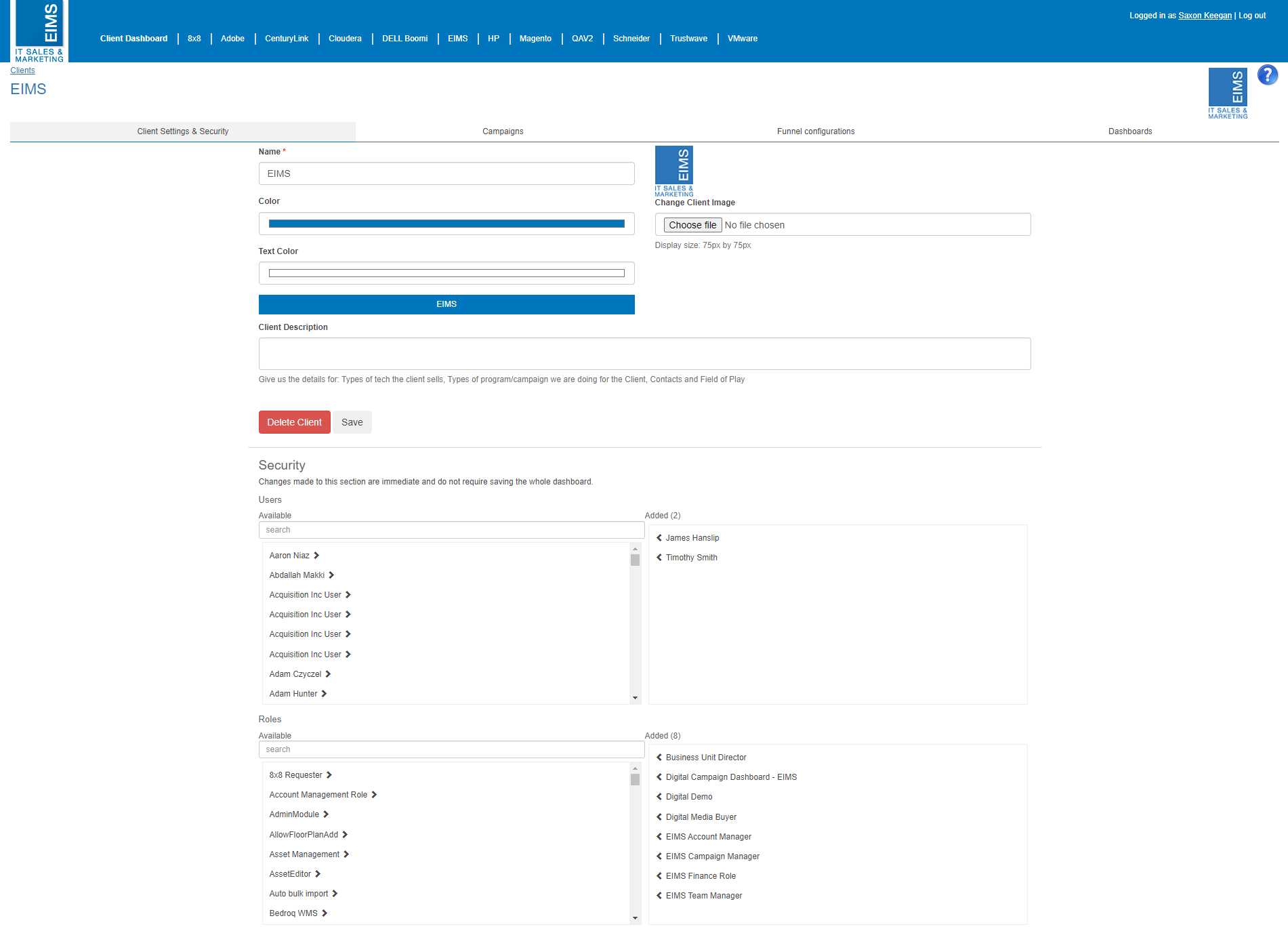The width and height of the screenshot is (1288, 931).
Task: Select QAV2 in the top navigation
Action: [582, 39]
